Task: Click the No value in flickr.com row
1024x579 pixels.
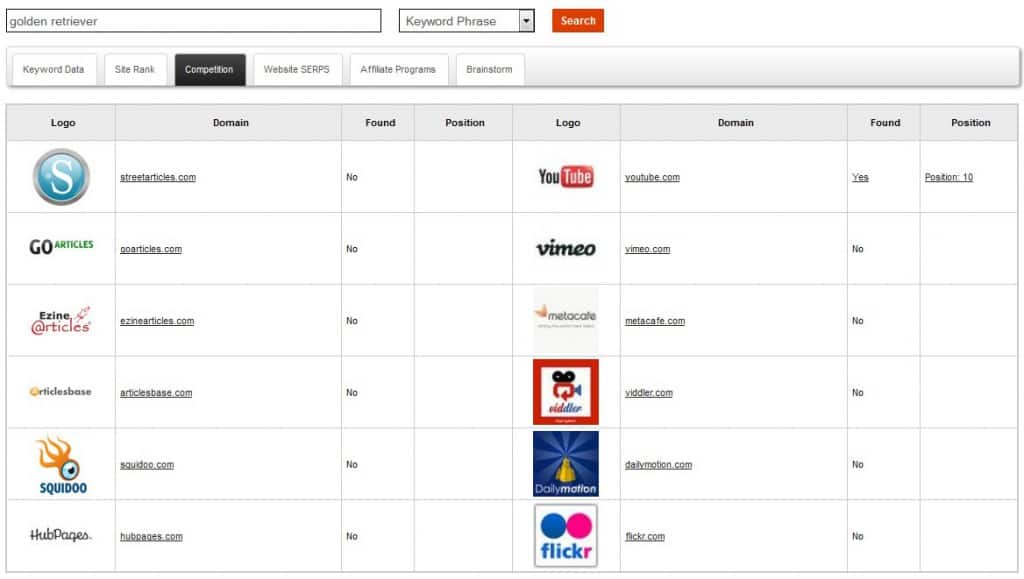Action: coord(857,536)
